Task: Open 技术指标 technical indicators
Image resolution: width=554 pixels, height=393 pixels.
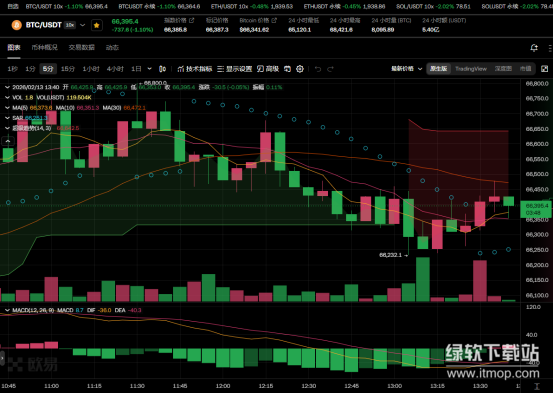Action: click(x=195, y=69)
